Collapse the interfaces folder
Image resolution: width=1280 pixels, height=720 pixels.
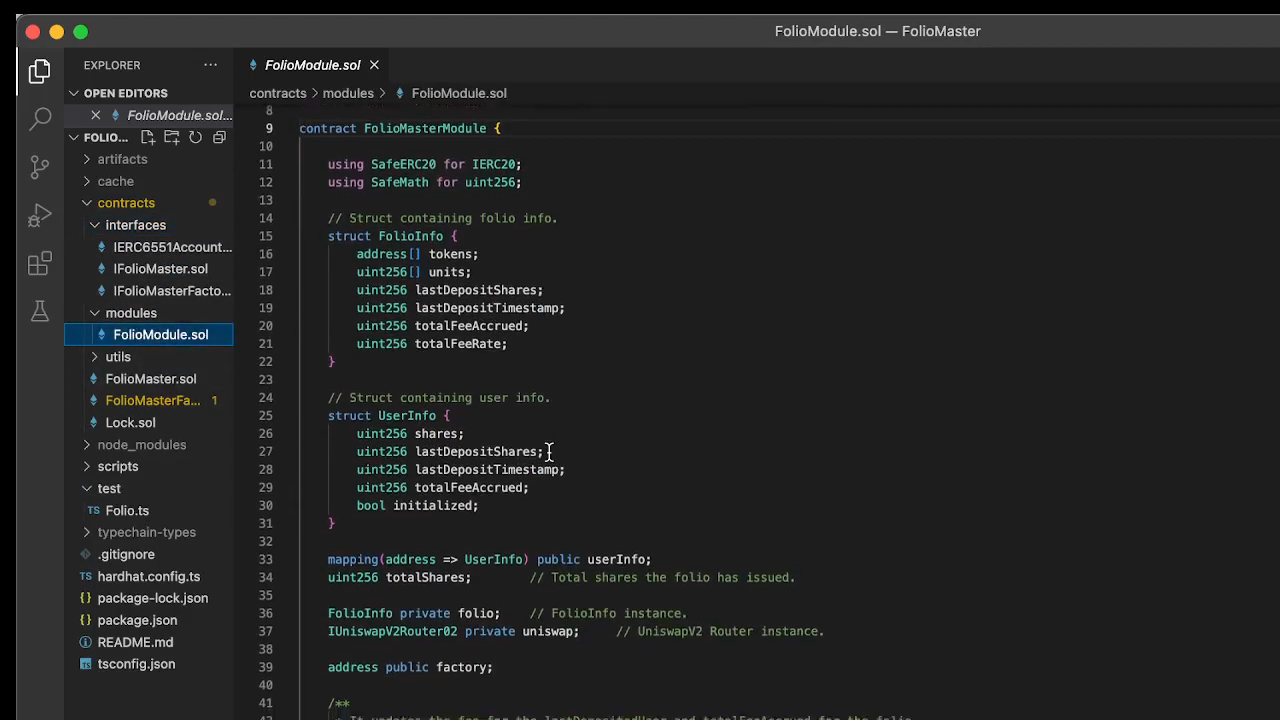[136, 225]
